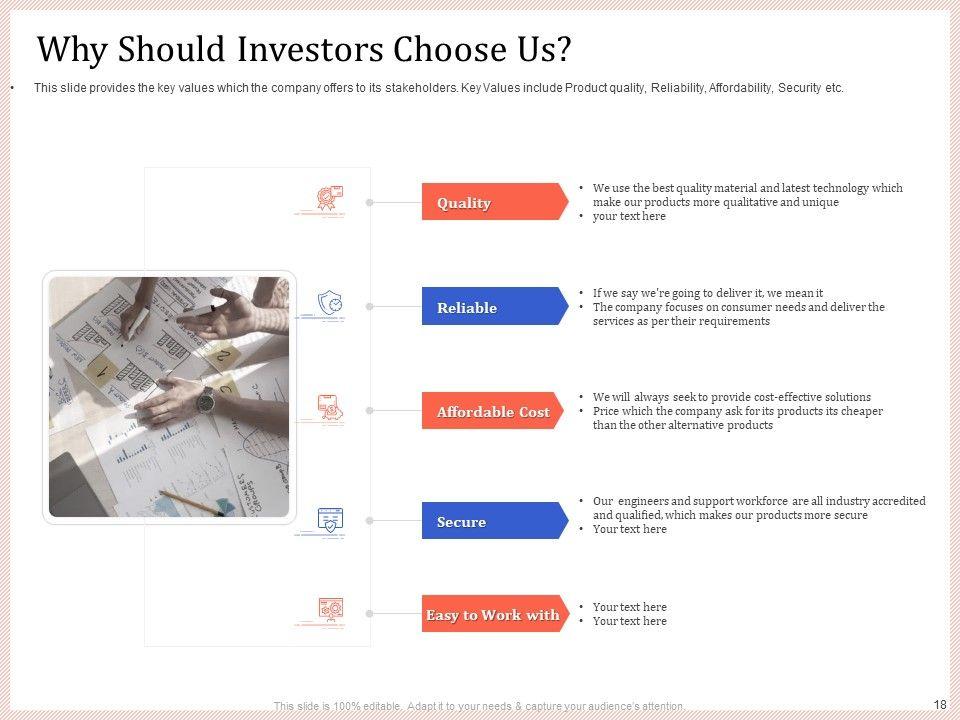Click the "industry accredited" engineers bullet text

(x=758, y=508)
